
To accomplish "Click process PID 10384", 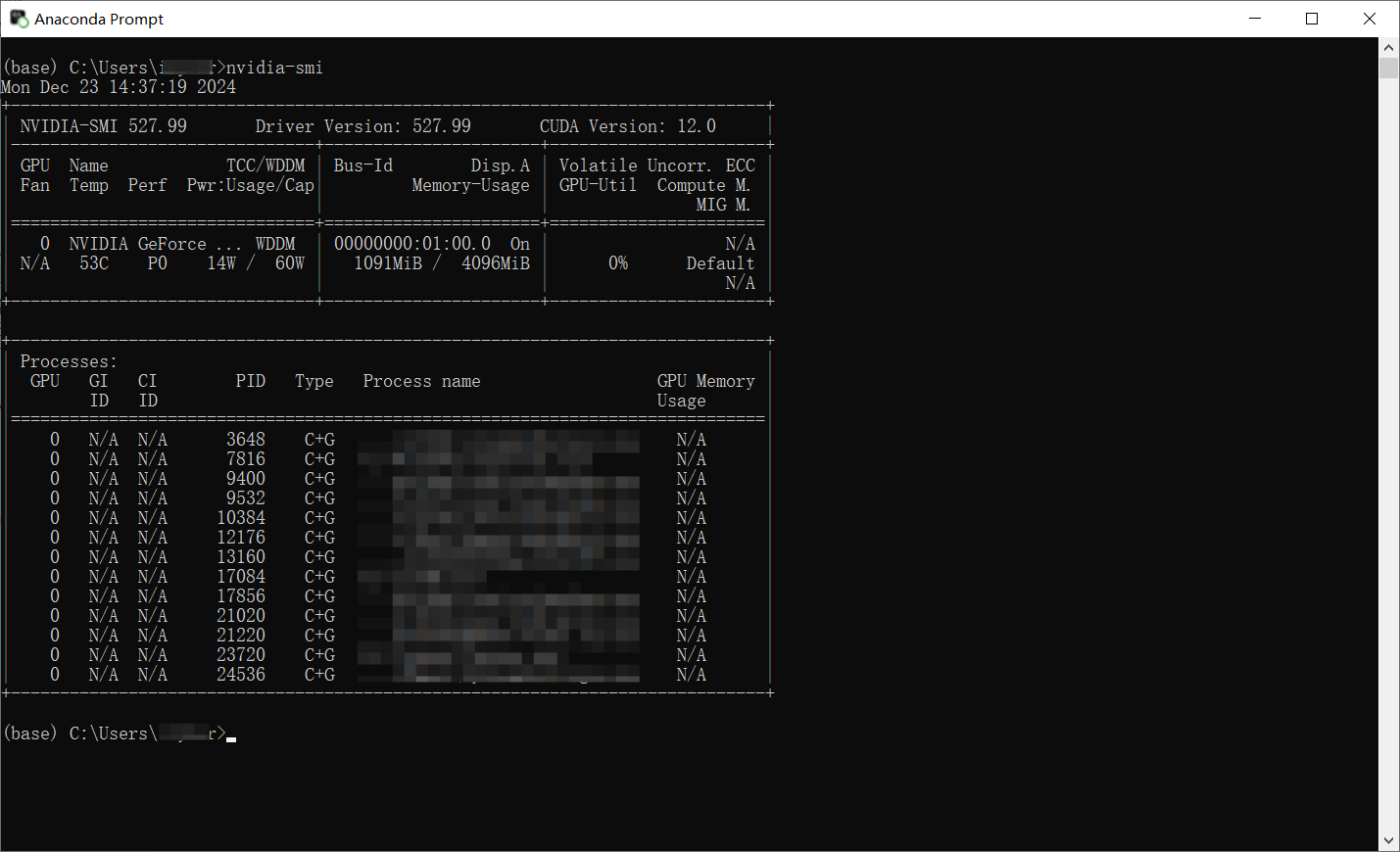I will coord(241,518).
